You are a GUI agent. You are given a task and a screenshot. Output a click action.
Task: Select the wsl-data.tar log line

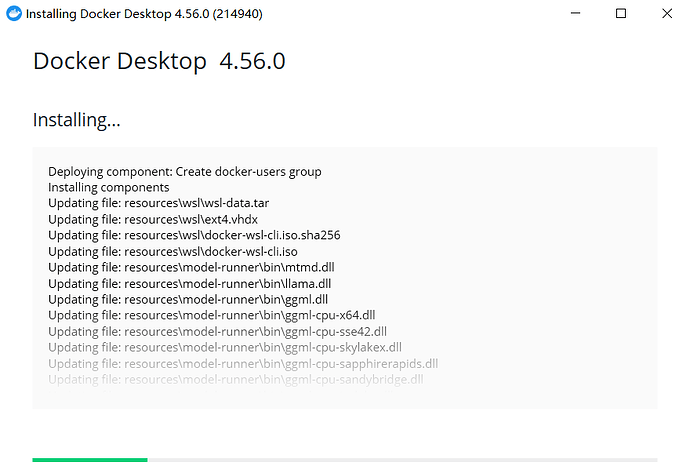pos(158,203)
